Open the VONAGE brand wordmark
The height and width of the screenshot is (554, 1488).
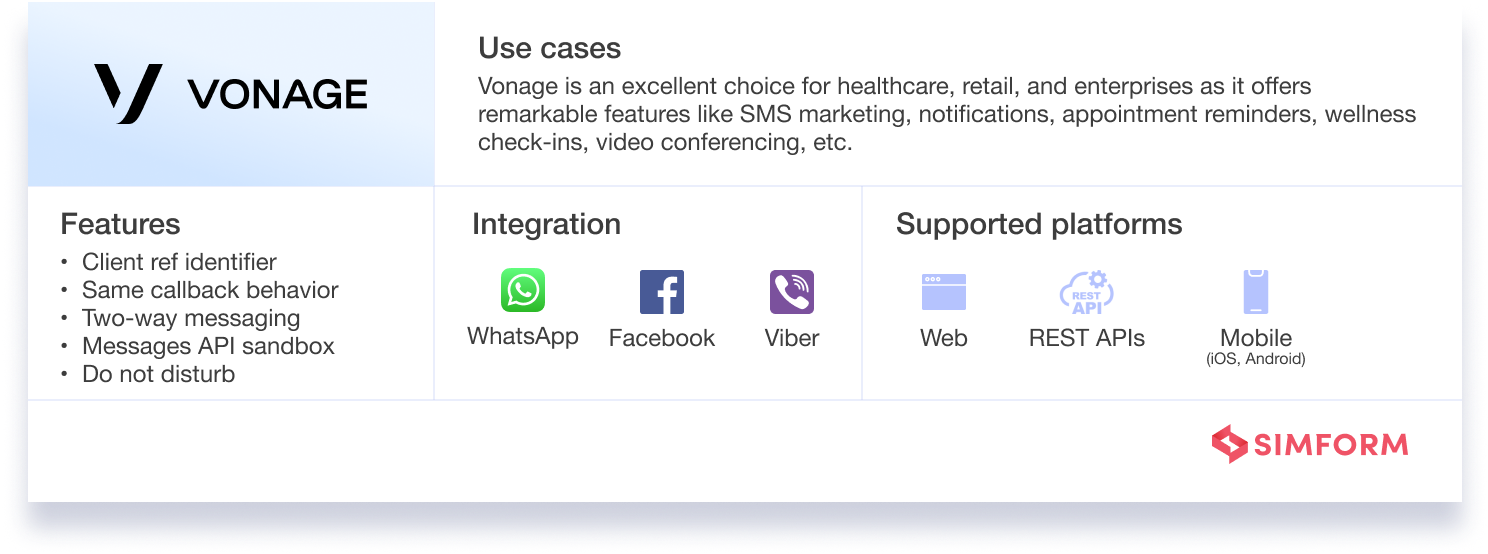tap(278, 95)
